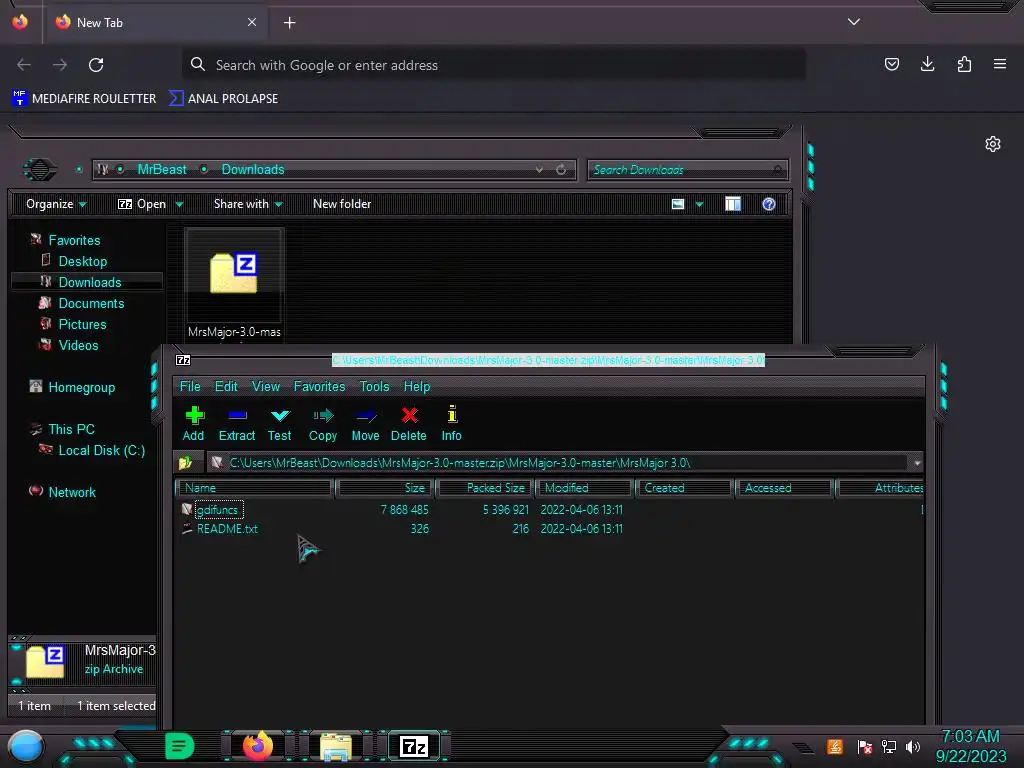The width and height of the screenshot is (1024, 768).
Task: Click the Action Center flag tray icon
Action: pyautogui.click(x=864, y=746)
